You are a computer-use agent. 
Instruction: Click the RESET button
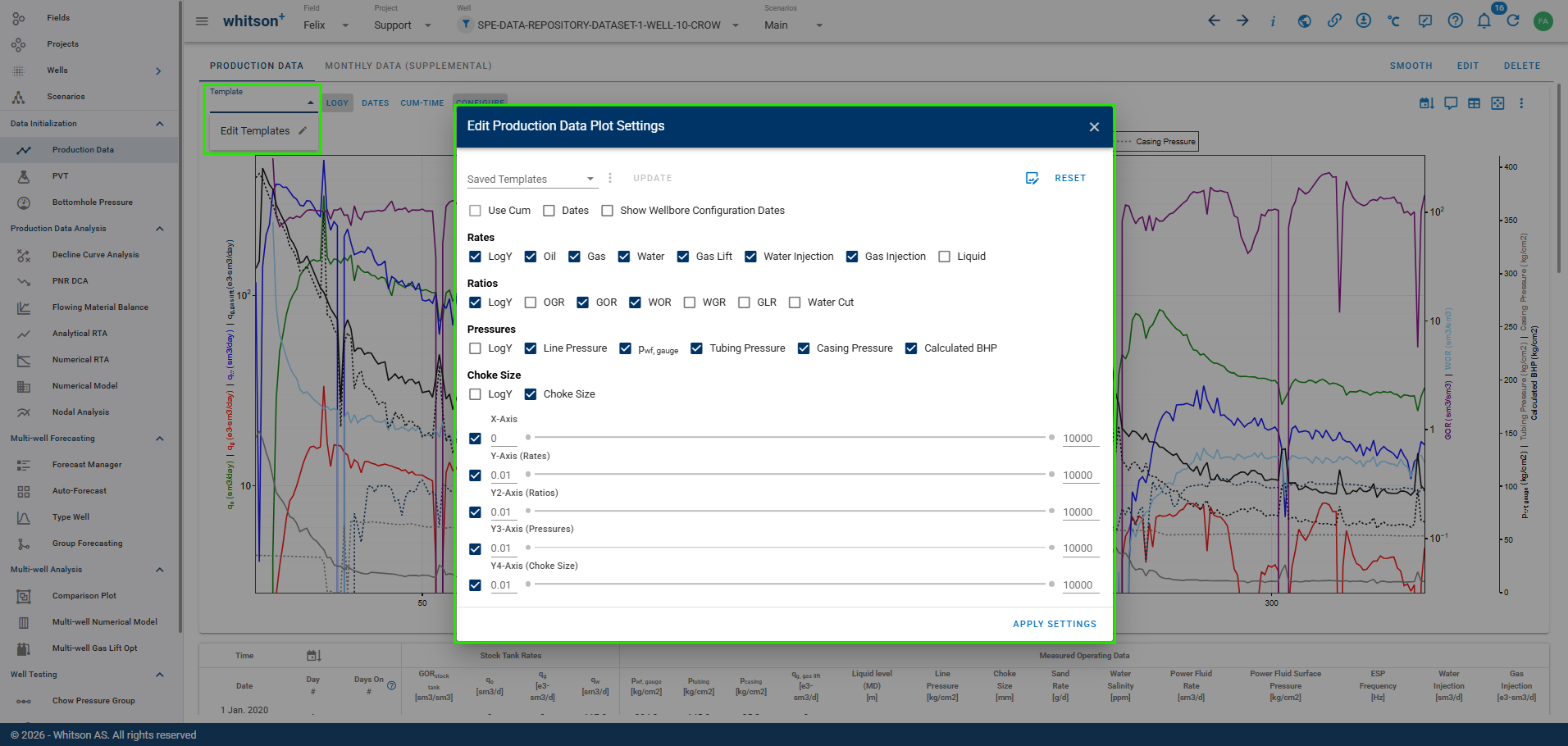click(1070, 178)
